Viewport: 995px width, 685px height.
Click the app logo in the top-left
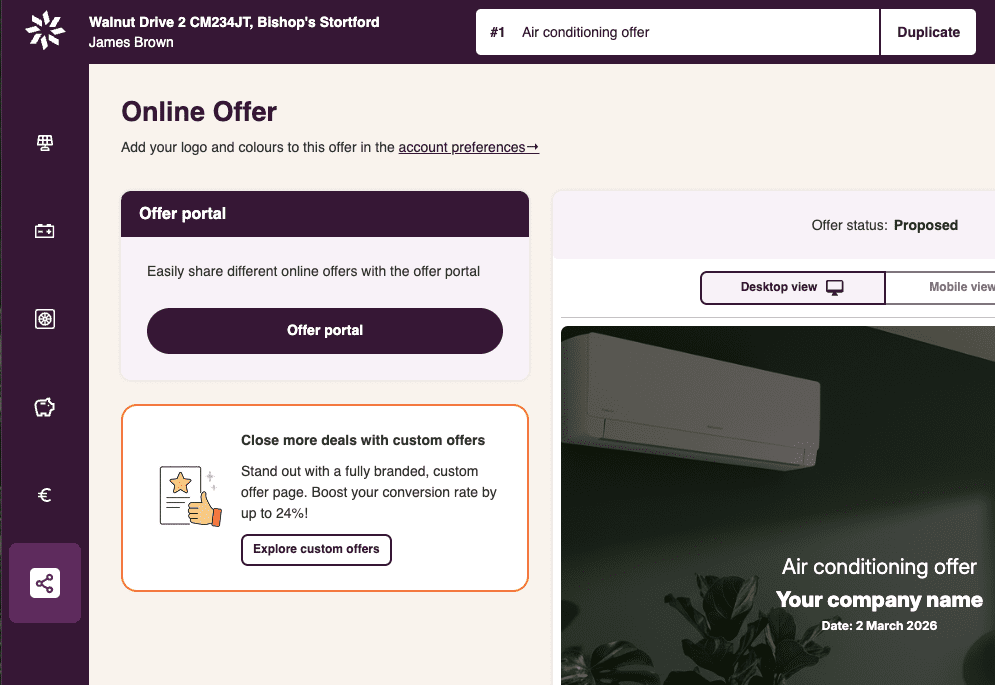point(45,31)
